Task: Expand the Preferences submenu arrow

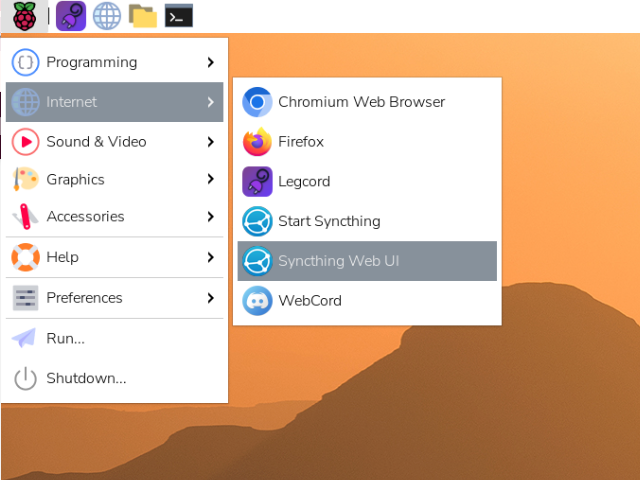Action: pyautogui.click(x=210, y=298)
